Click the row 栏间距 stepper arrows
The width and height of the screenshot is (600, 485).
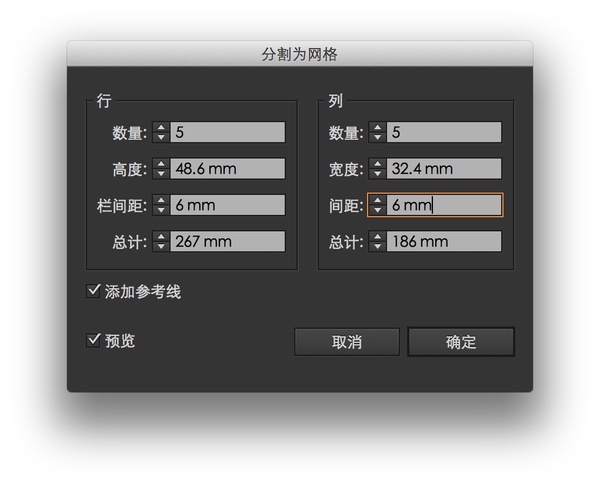point(161,205)
